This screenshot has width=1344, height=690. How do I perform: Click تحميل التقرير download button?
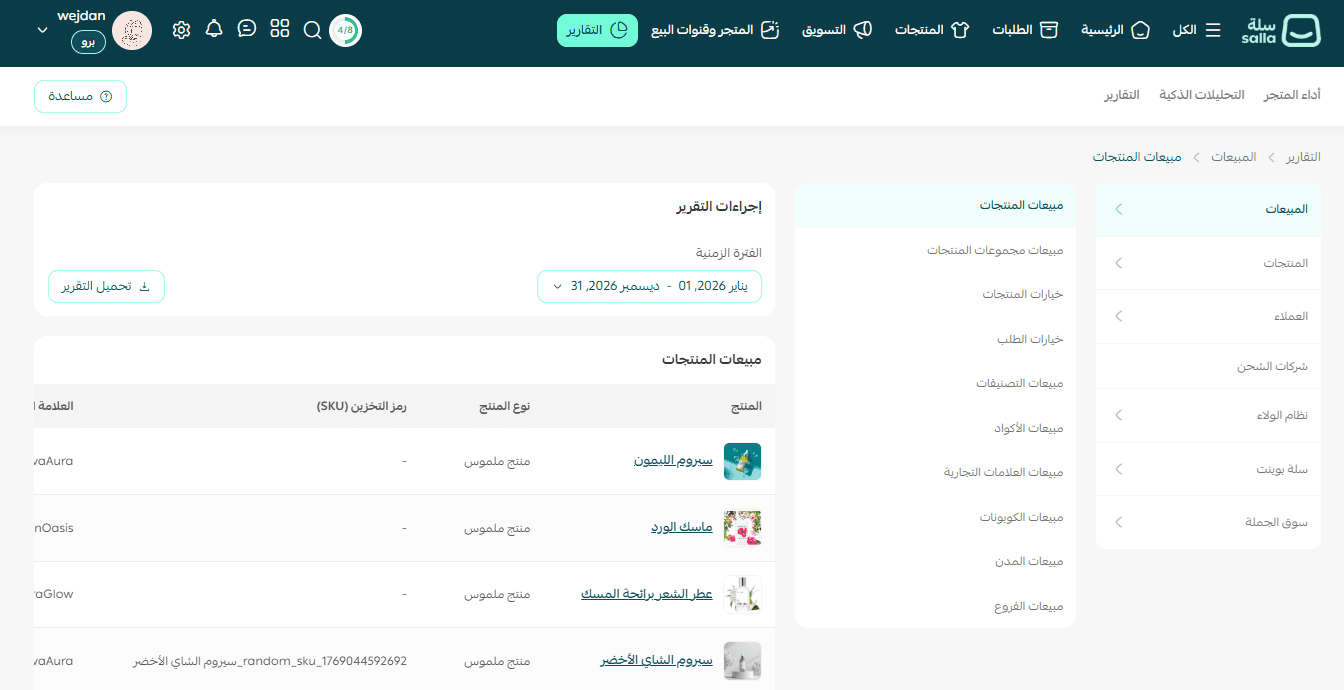point(106,286)
